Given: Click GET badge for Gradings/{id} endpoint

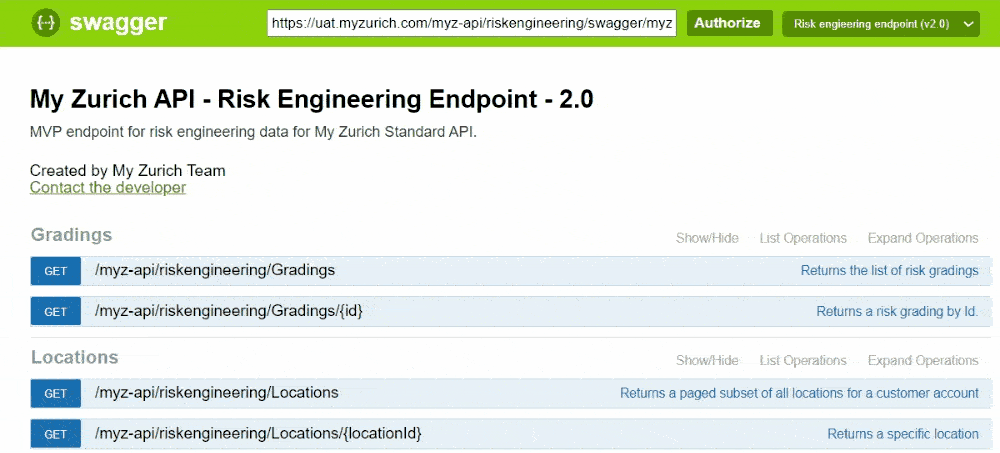Looking at the screenshot, I should pyautogui.click(x=55, y=312).
